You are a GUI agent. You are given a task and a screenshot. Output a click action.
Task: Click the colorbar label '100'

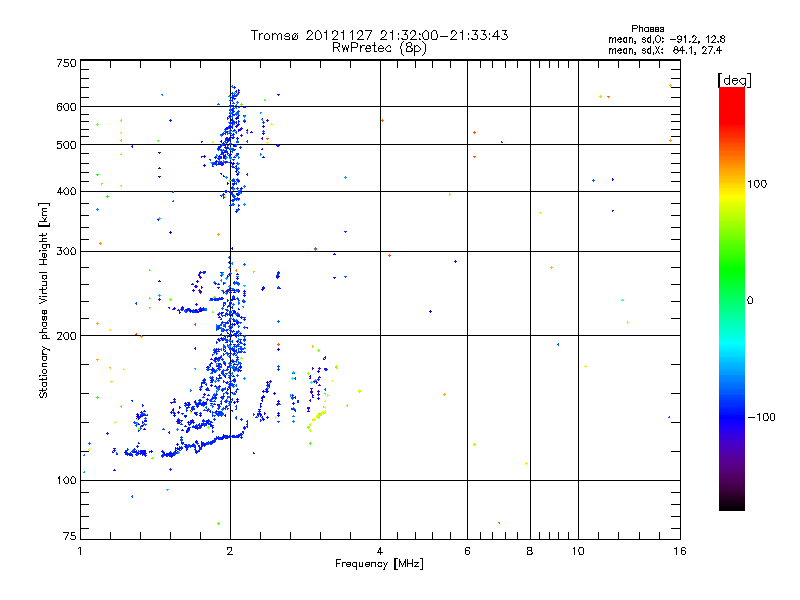(x=757, y=184)
